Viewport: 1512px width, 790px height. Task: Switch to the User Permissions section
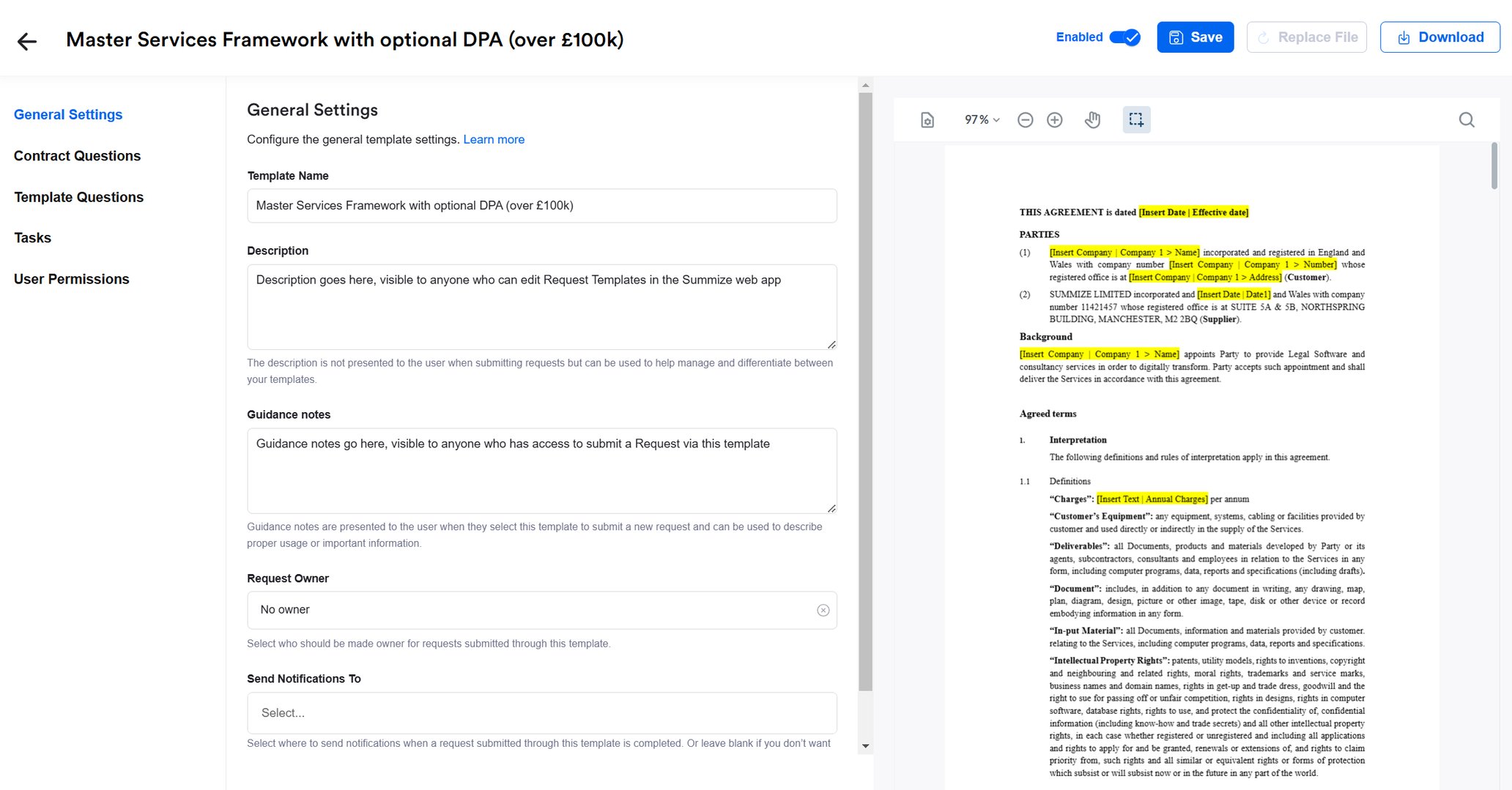(x=71, y=279)
